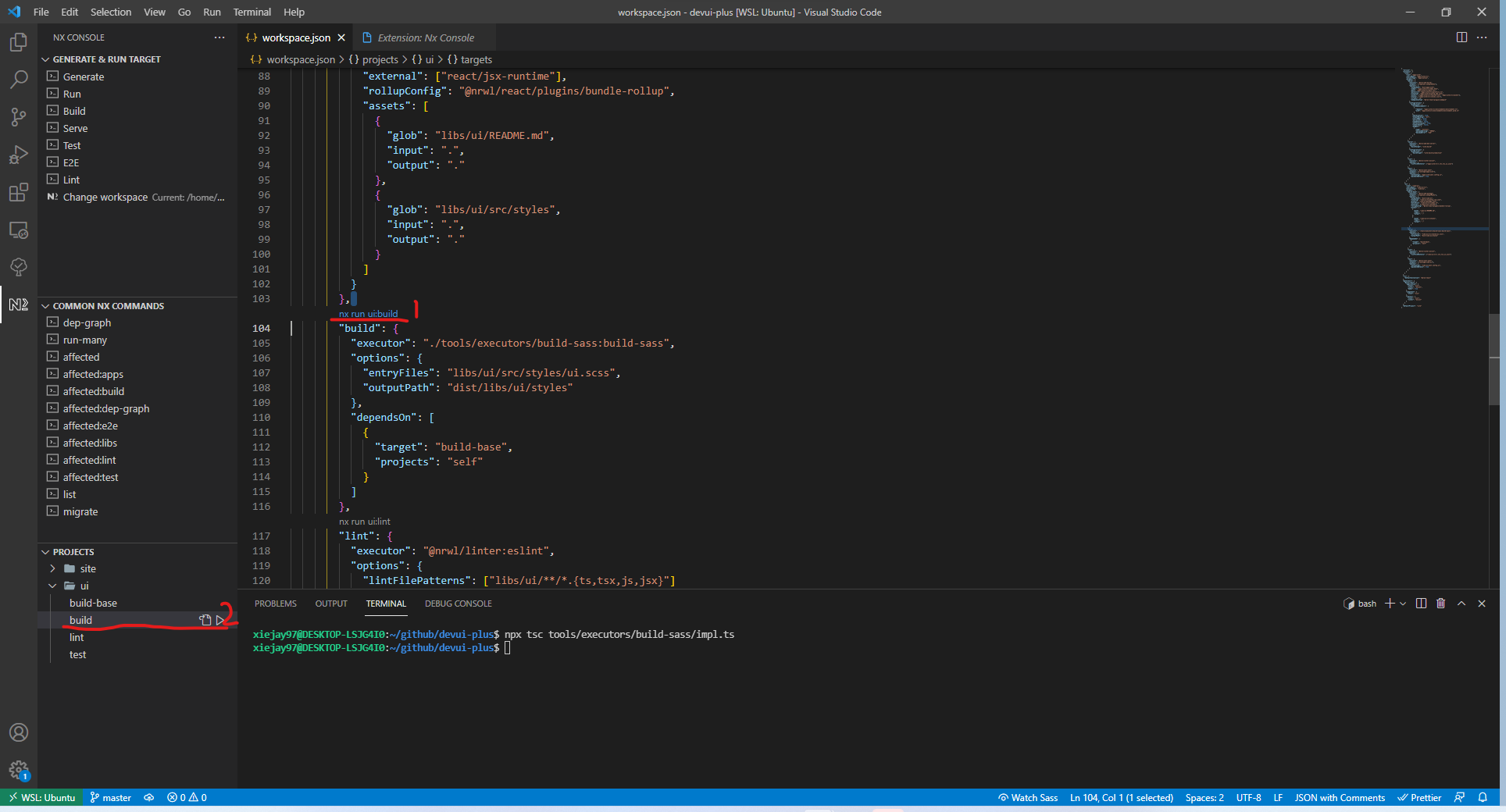Image resolution: width=1506 pixels, height=812 pixels.
Task: Click the 'nx run ui:build' code lens
Action: (x=369, y=314)
